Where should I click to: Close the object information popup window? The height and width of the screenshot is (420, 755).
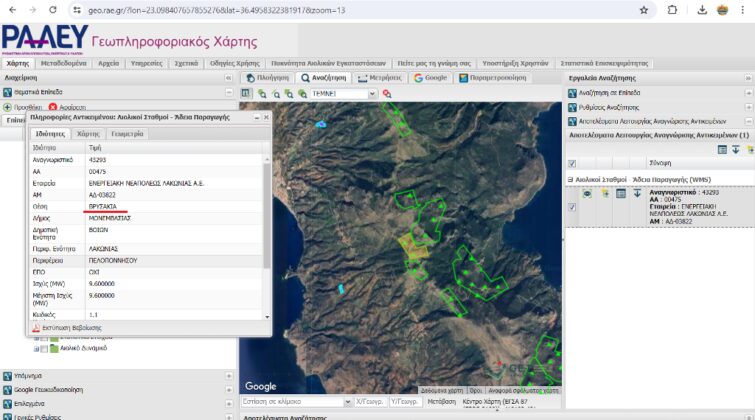[266, 118]
